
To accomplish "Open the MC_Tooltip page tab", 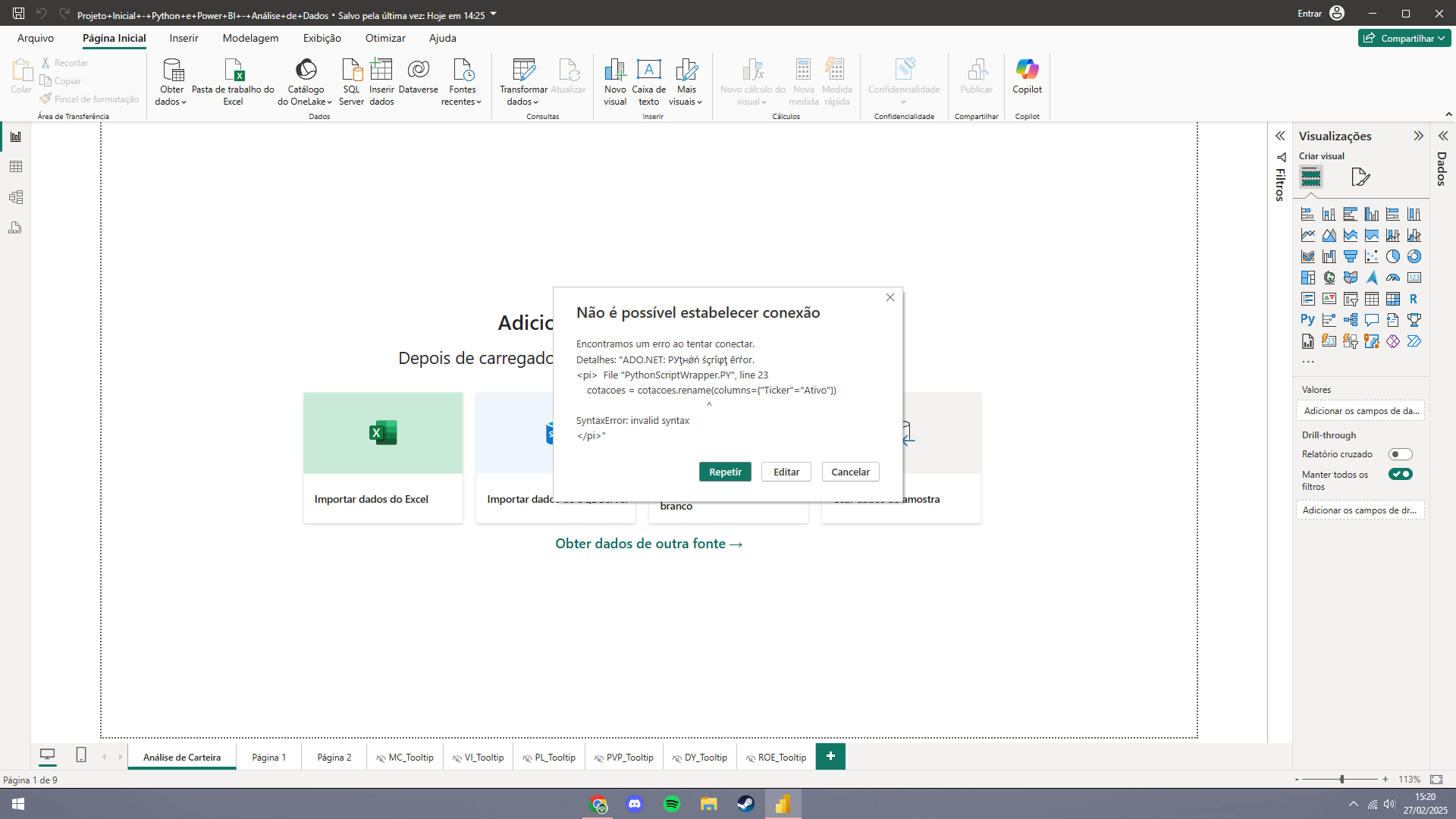I will [x=405, y=757].
